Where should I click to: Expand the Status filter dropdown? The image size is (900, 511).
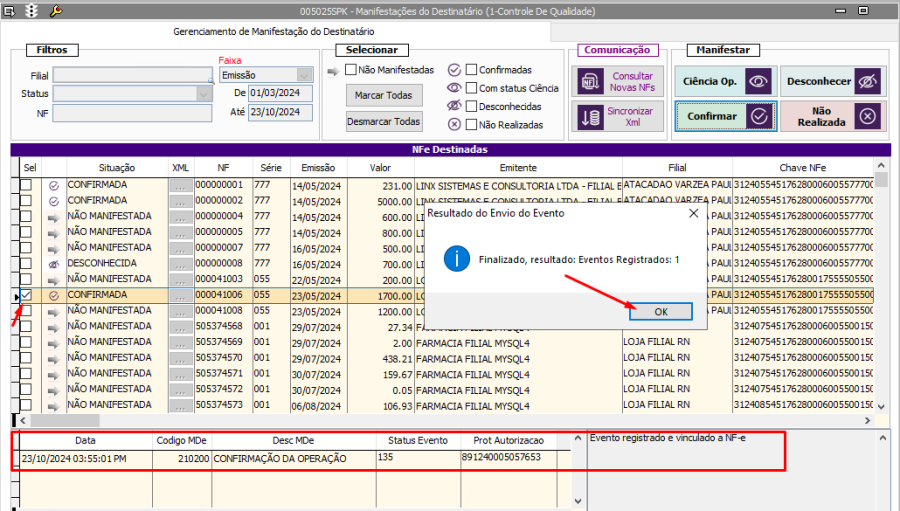pos(204,94)
